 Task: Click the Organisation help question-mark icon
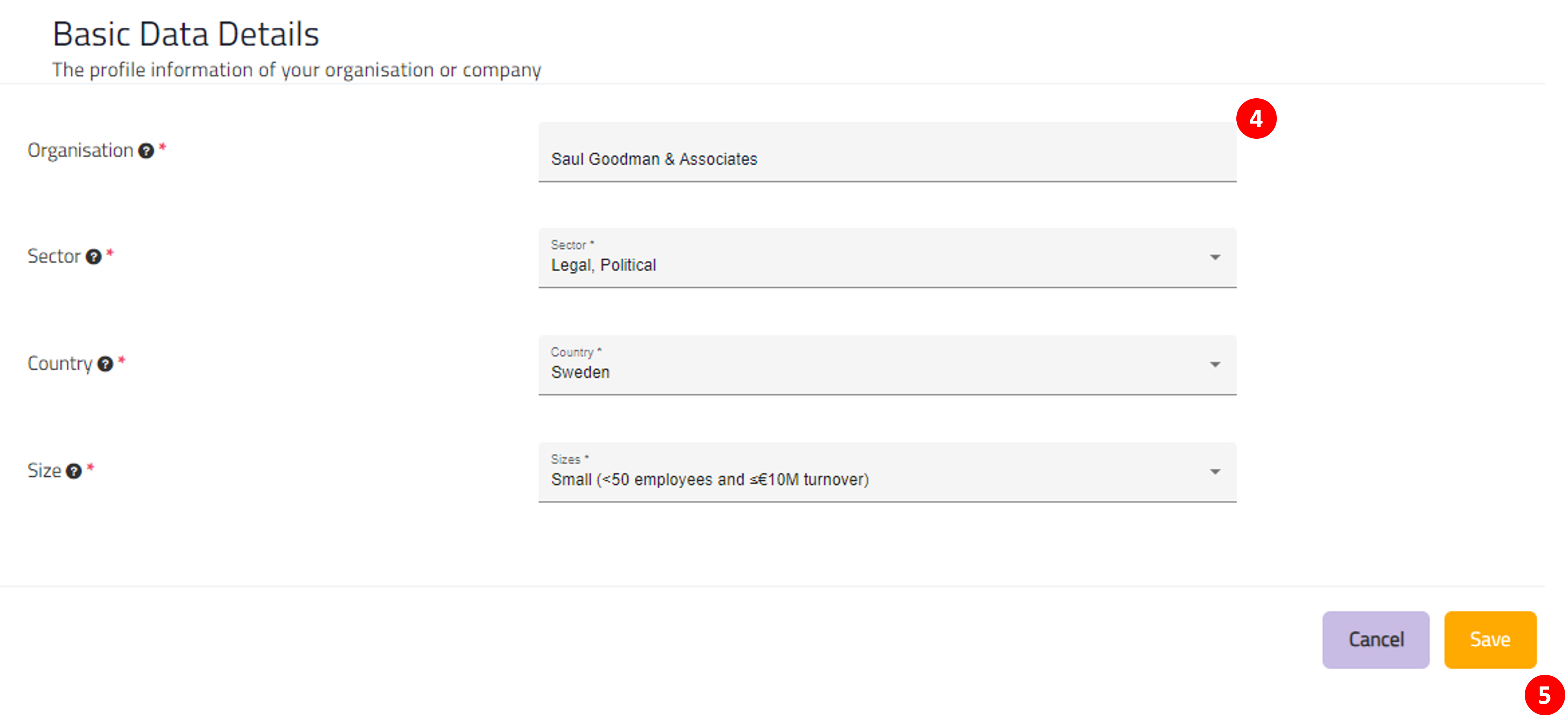pos(146,151)
